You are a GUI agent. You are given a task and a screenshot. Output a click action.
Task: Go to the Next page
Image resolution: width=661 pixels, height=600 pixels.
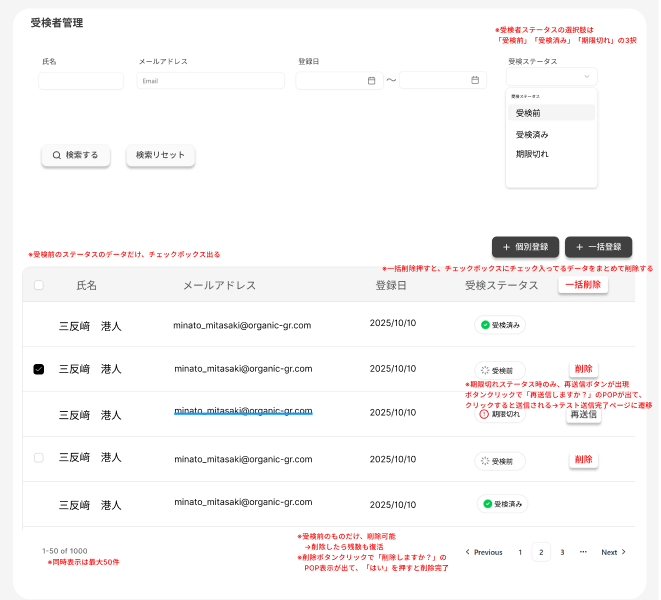click(613, 552)
